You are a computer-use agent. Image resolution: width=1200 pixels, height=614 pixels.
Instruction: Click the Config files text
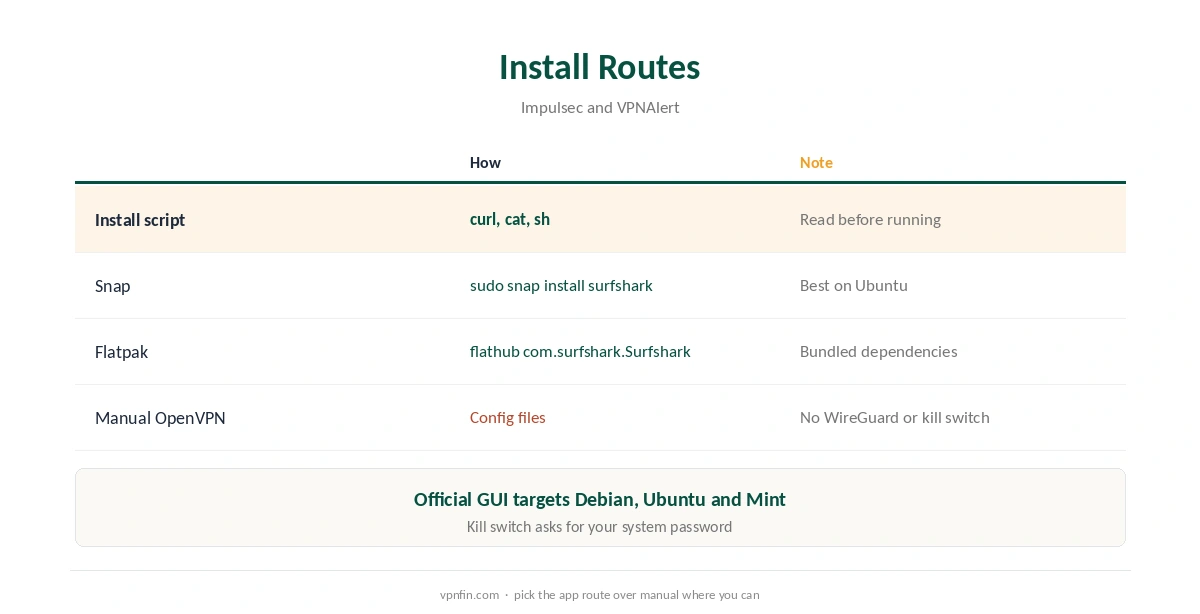point(508,417)
